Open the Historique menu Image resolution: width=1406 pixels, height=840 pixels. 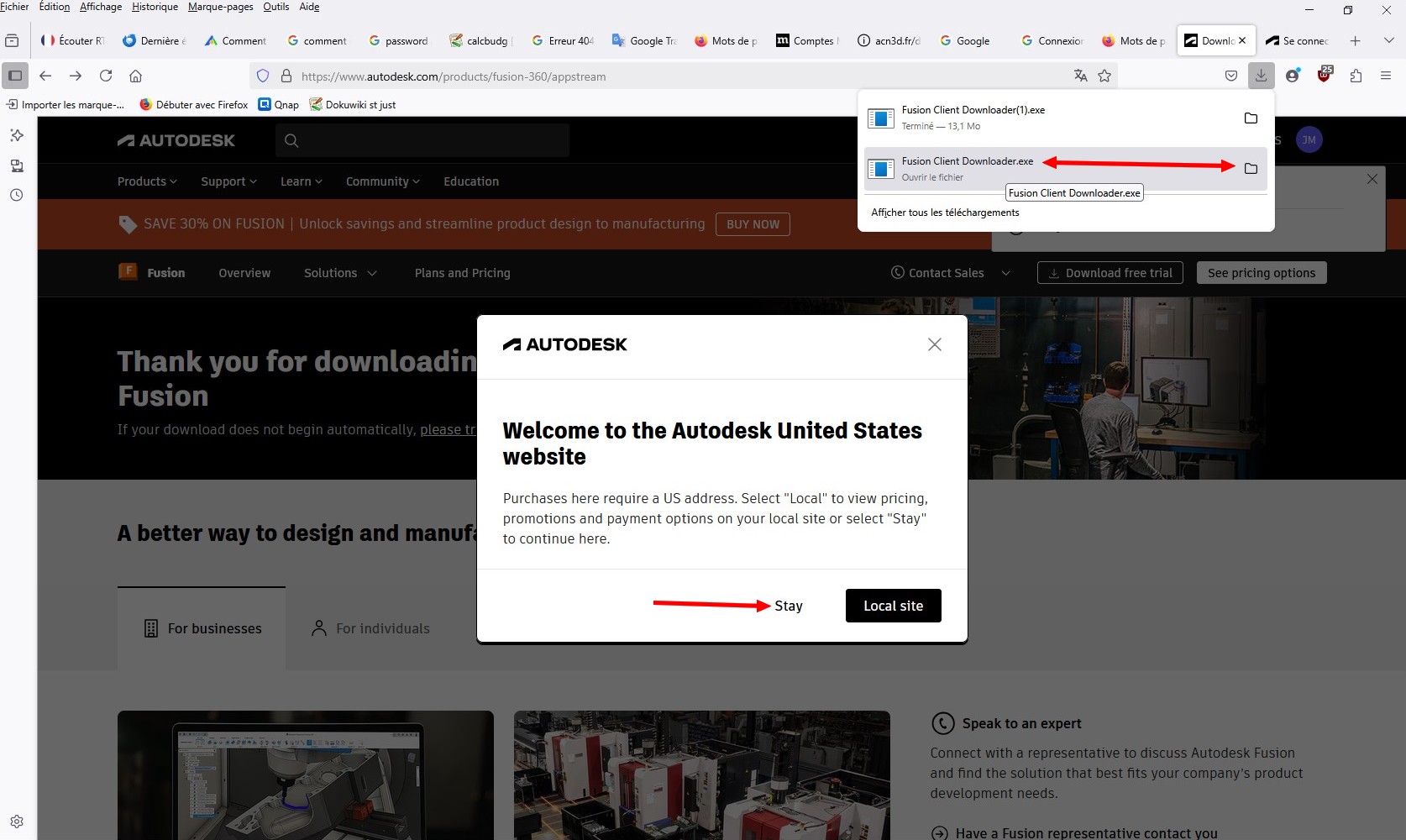[x=155, y=7]
